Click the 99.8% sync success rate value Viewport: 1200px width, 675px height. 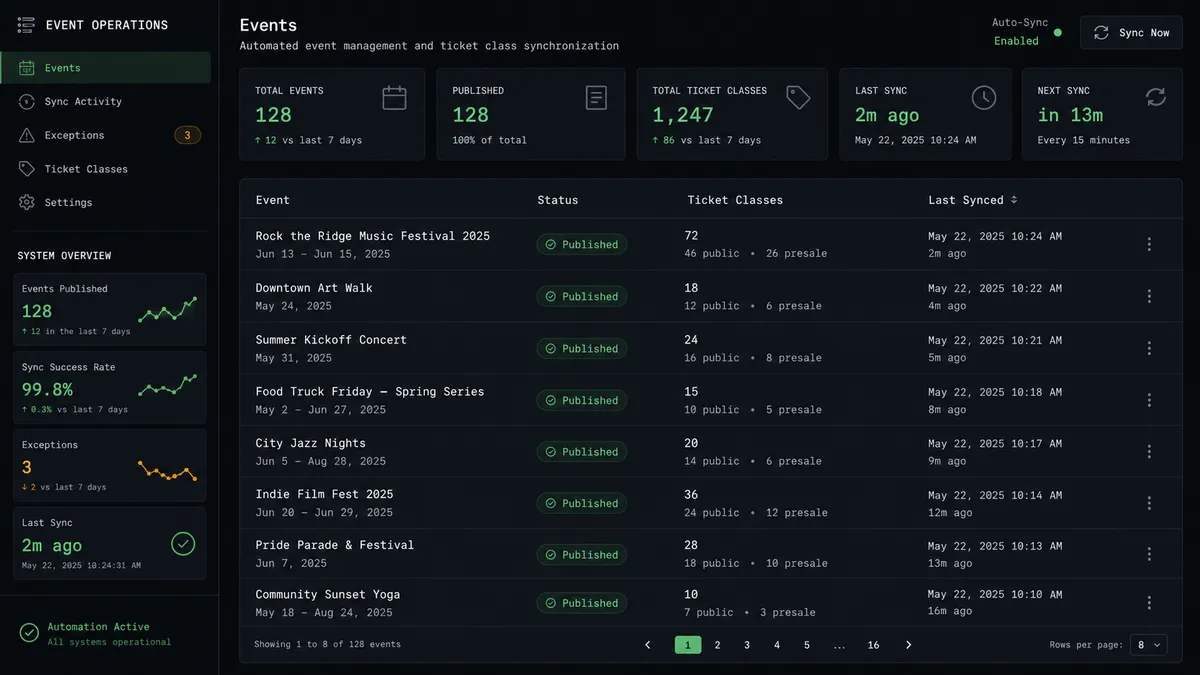pos(47,389)
